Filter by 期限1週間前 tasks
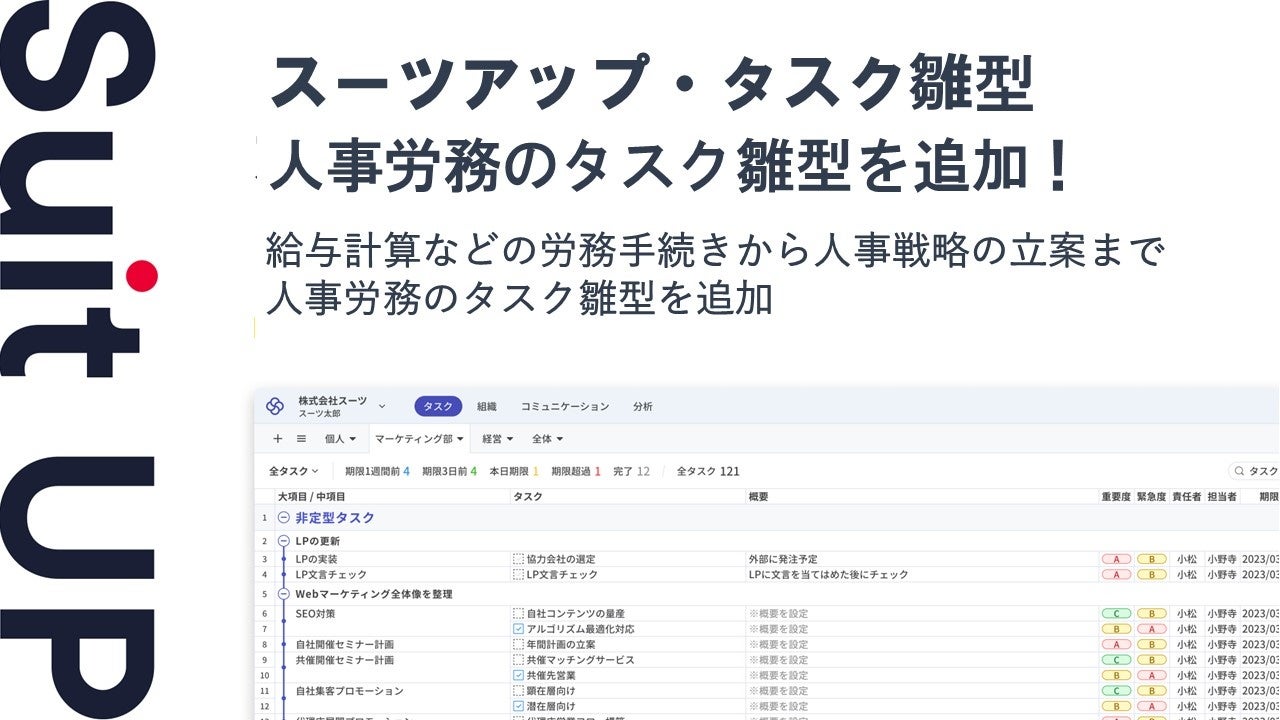The image size is (1280, 720). tap(377, 471)
